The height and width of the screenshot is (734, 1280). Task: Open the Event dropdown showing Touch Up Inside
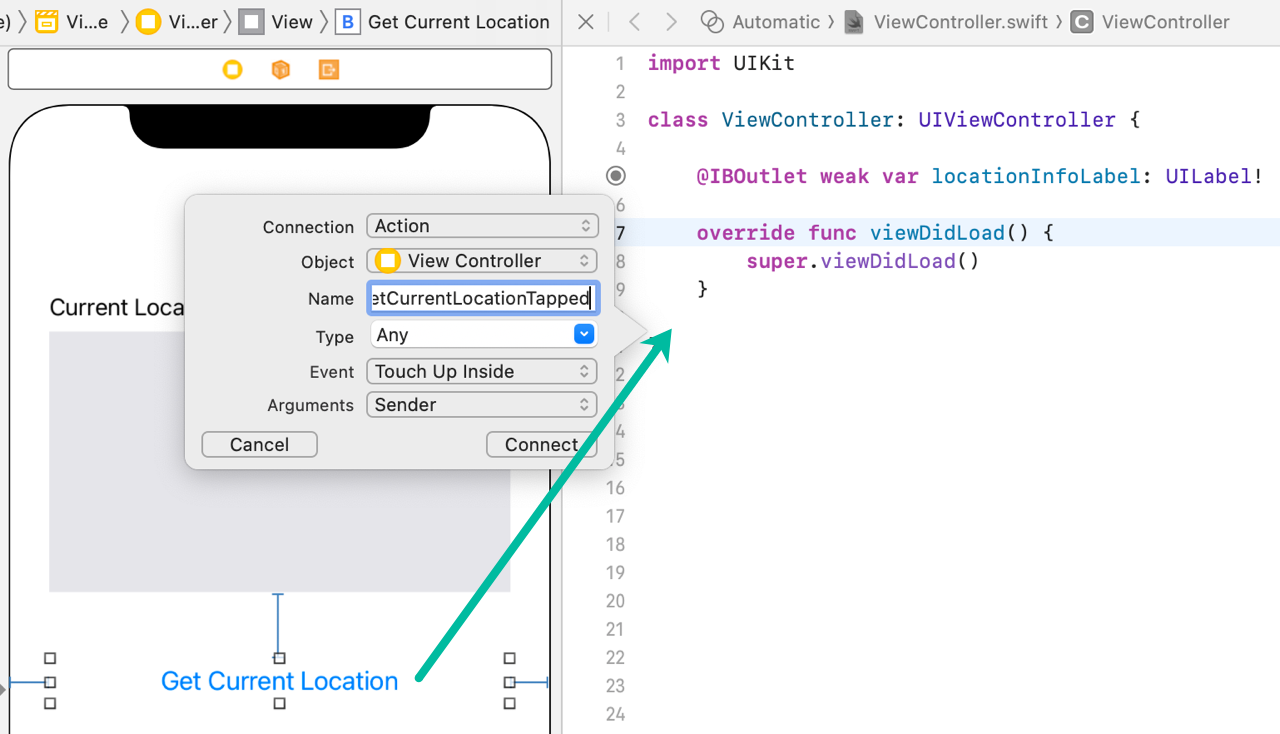[482, 372]
